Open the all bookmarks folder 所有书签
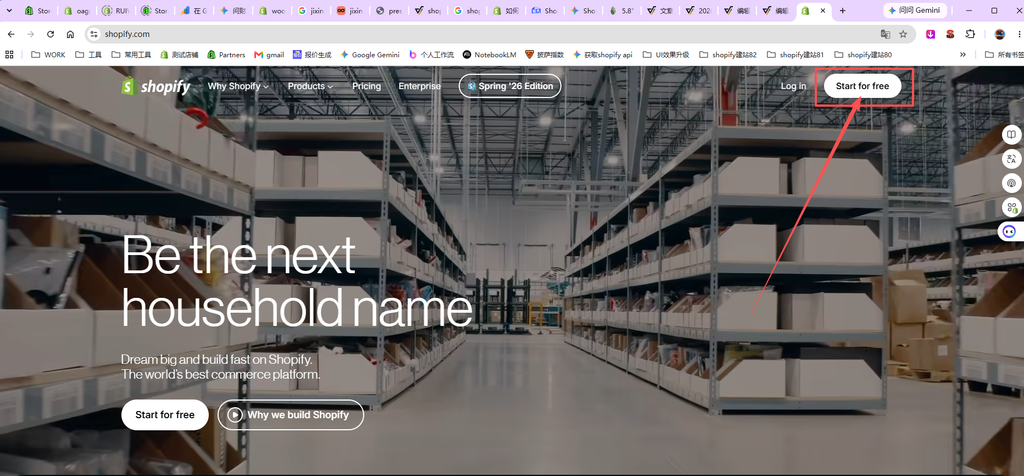 coord(1004,55)
